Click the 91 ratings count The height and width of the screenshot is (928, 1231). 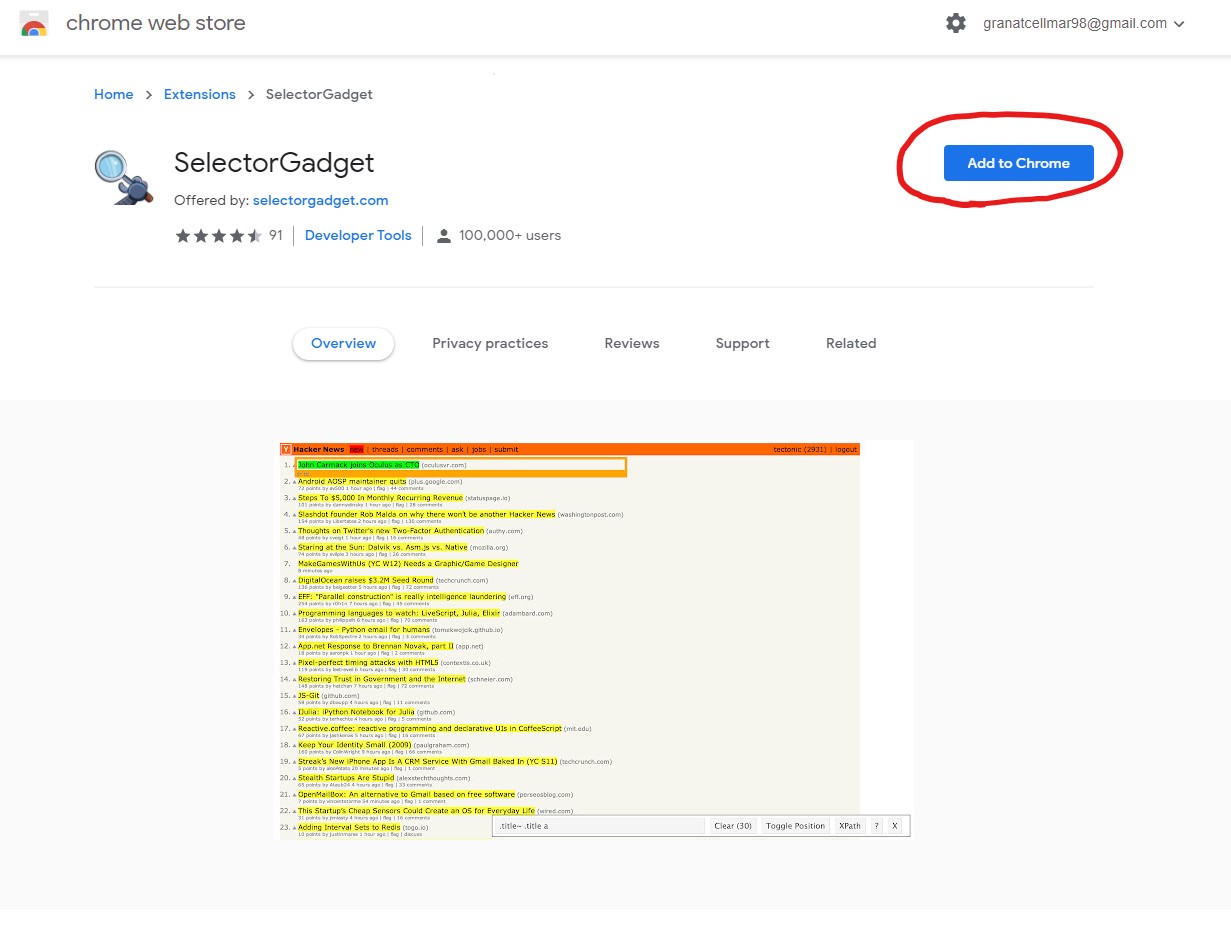tap(276, 236)
